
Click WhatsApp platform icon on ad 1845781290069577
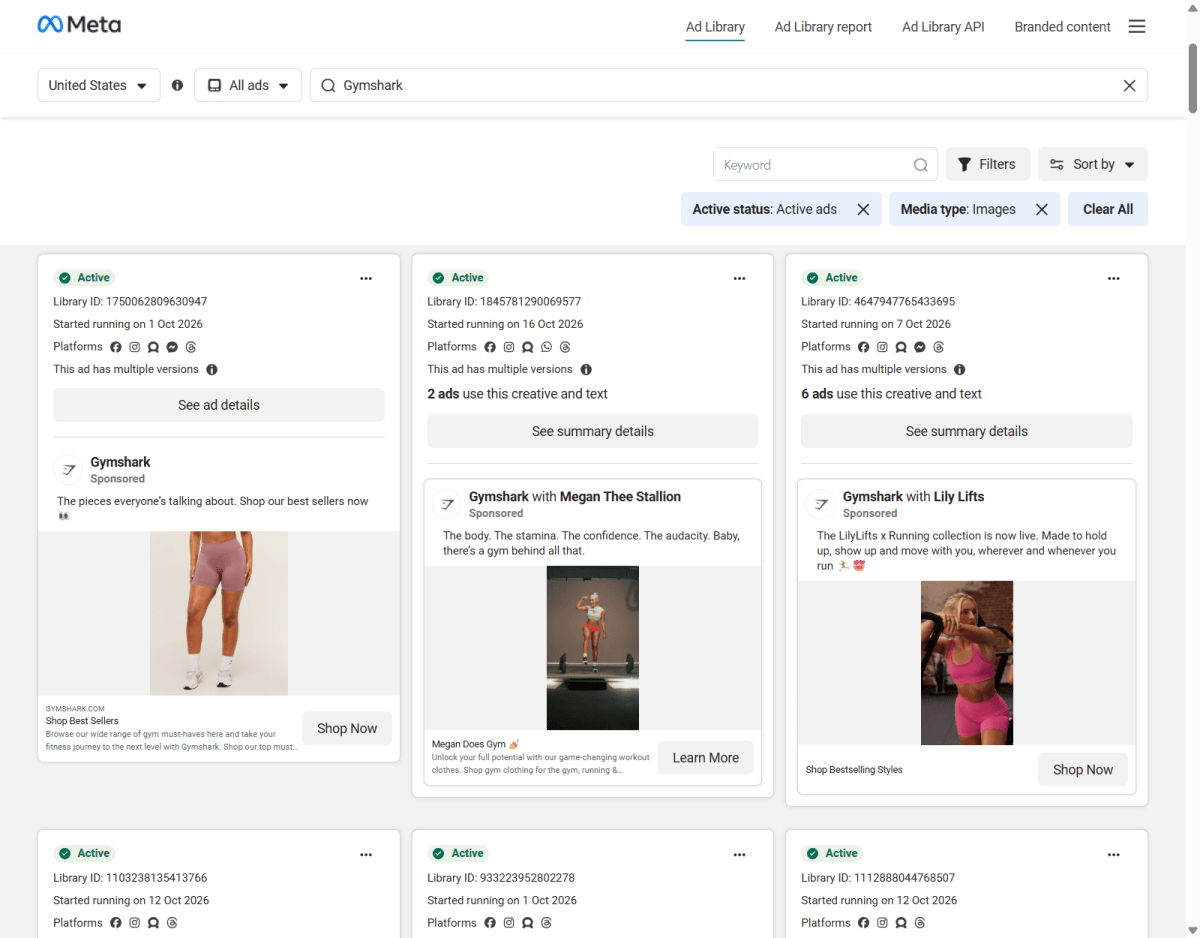click(546, 347)
